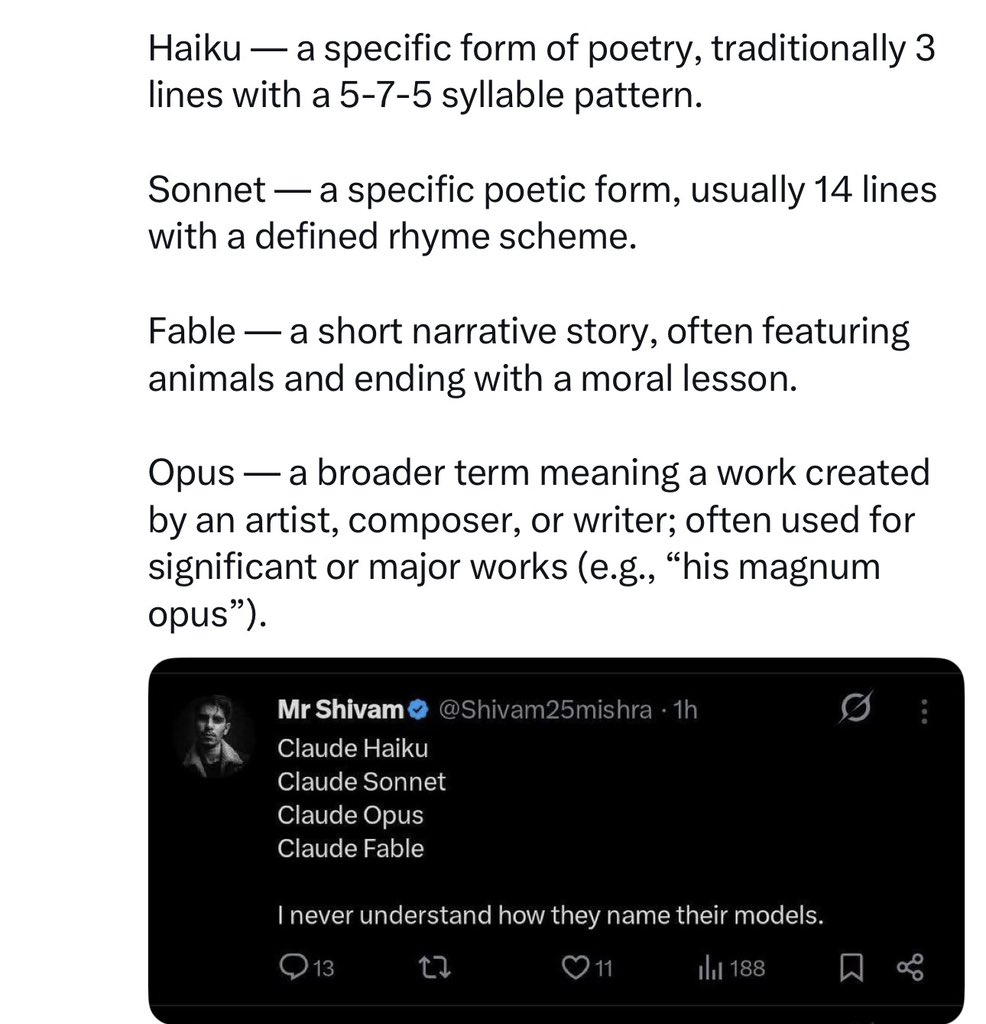Viewport: 986px width, 1024px height.
Task: Click the 188 views count
Action: coord(747,968)
